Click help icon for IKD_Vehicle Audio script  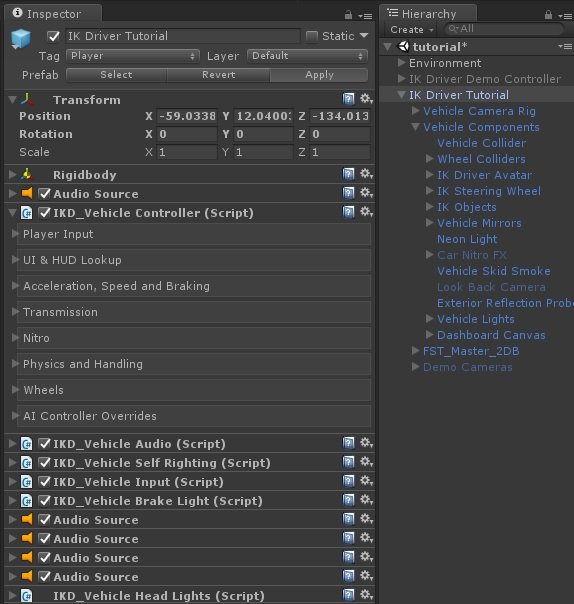(348, 443)
